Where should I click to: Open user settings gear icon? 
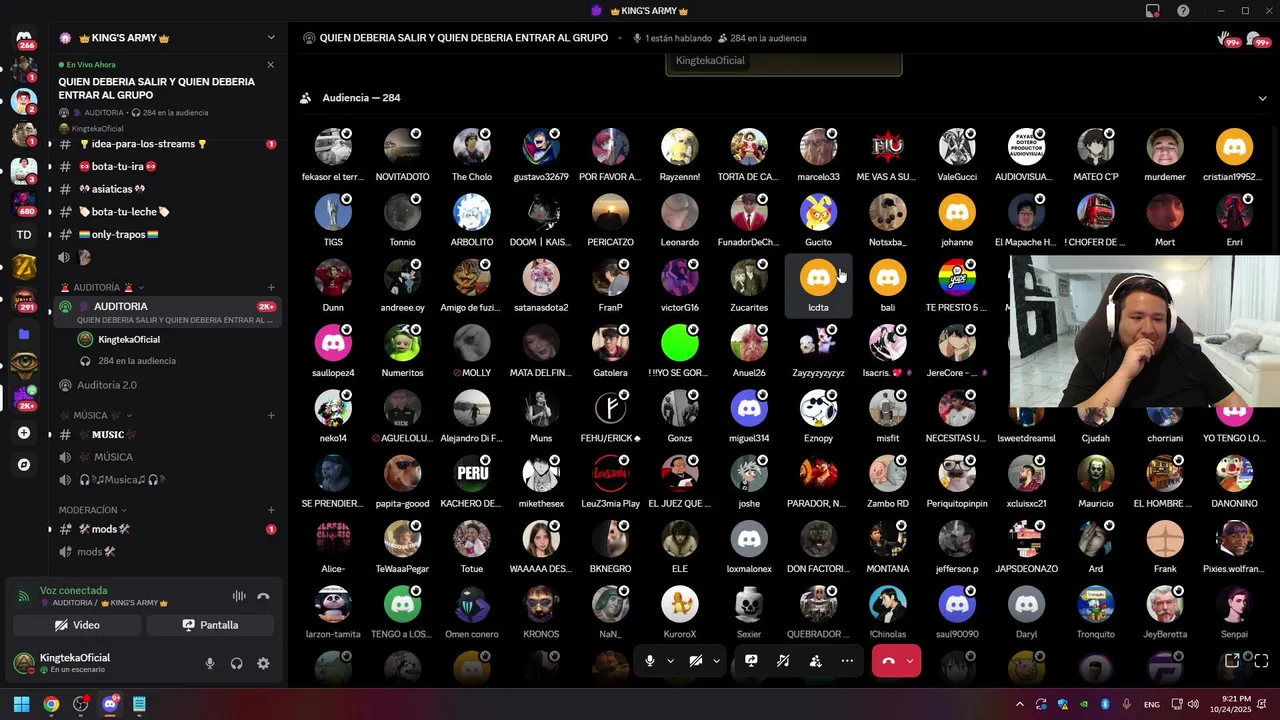(x=263, y=663)
